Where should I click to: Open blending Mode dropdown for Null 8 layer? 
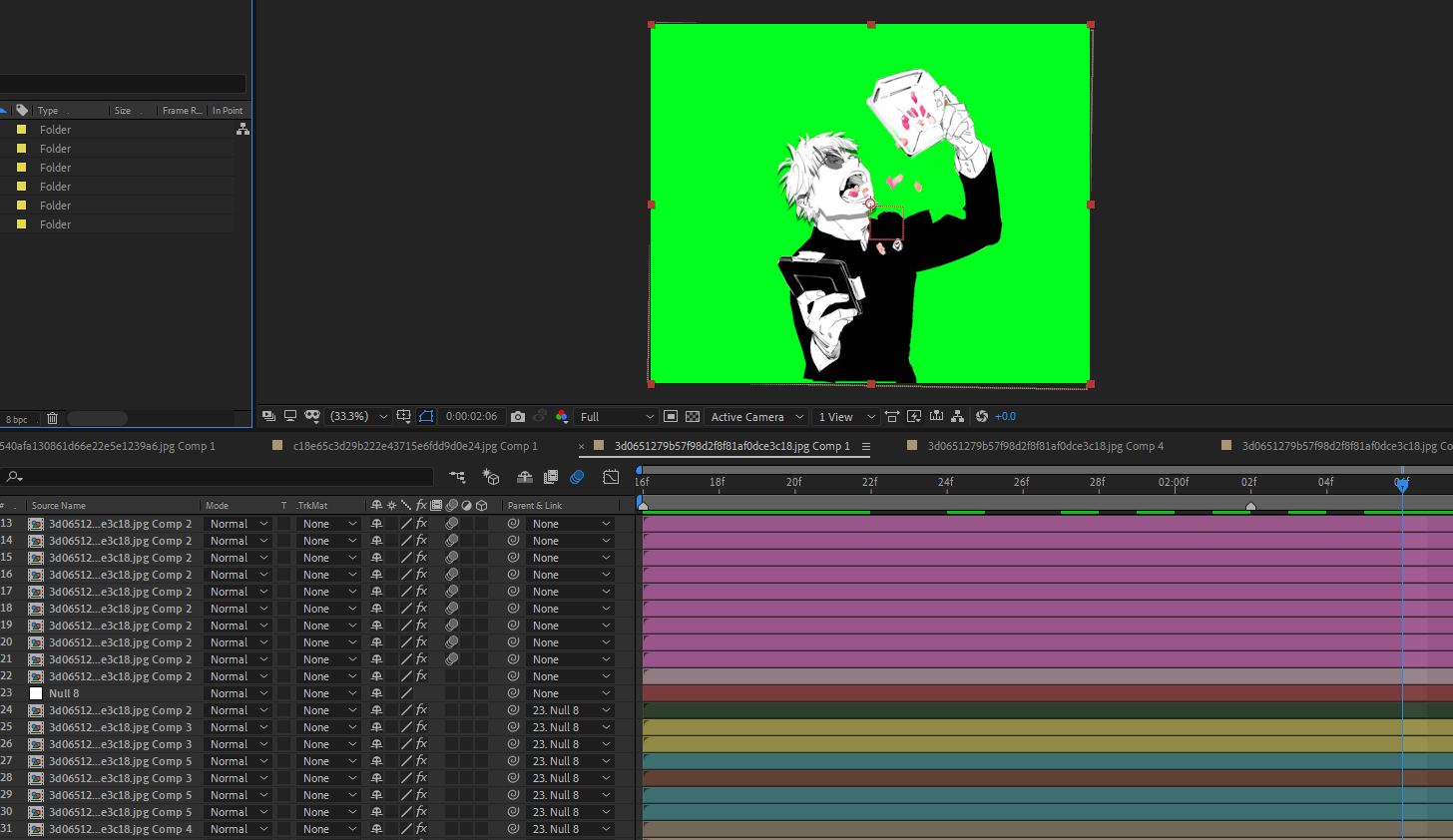tap(238, 693)
